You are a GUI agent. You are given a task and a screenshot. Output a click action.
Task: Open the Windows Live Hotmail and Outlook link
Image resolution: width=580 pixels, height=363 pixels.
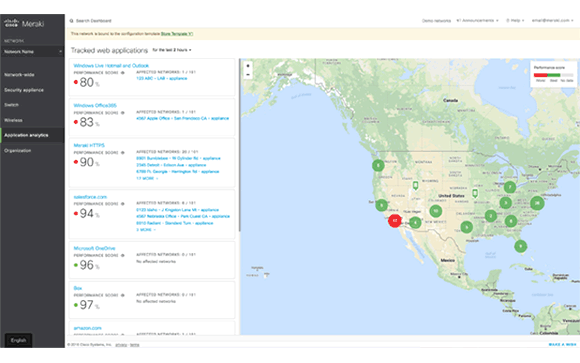point(111,65)
